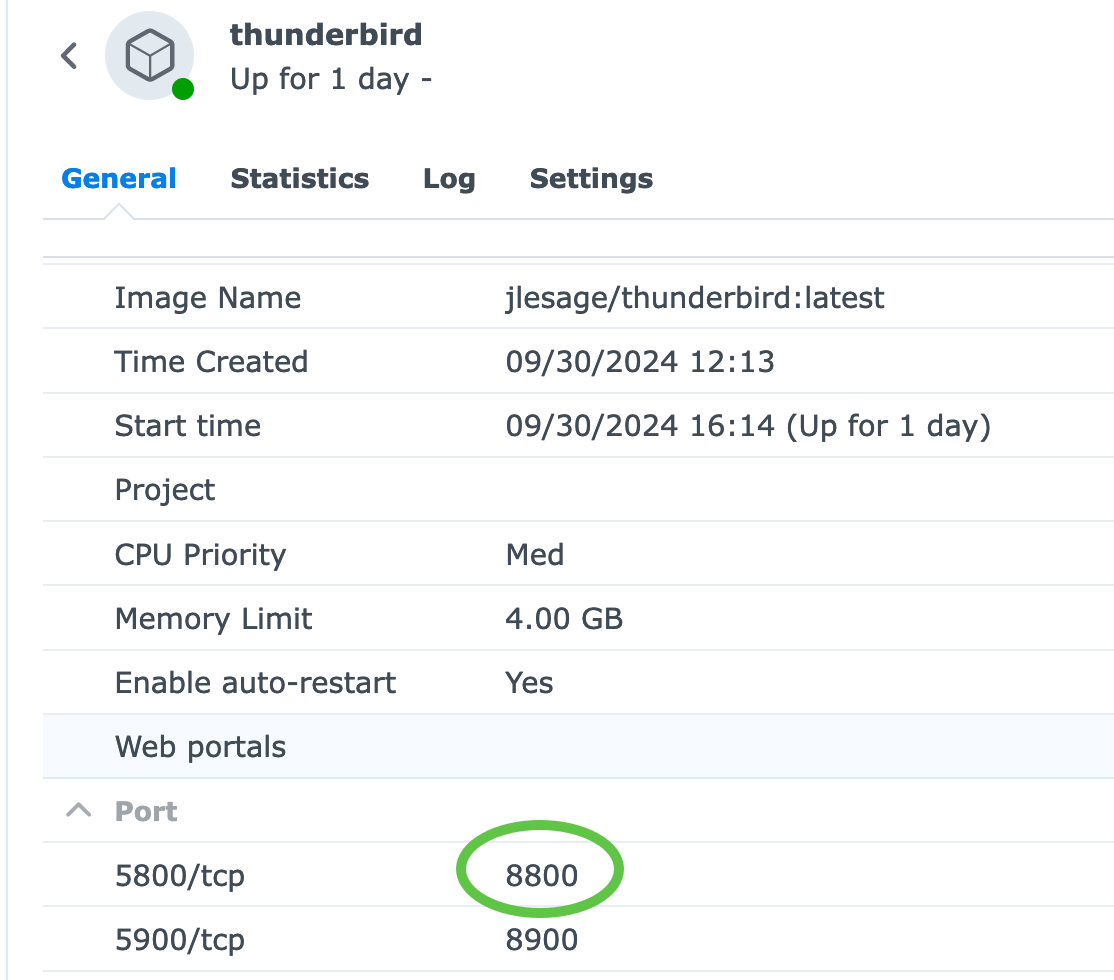Viewport: 1114px width, 980px height.
Task: Switch to the Statistics tab
Action: pos(300,179)
